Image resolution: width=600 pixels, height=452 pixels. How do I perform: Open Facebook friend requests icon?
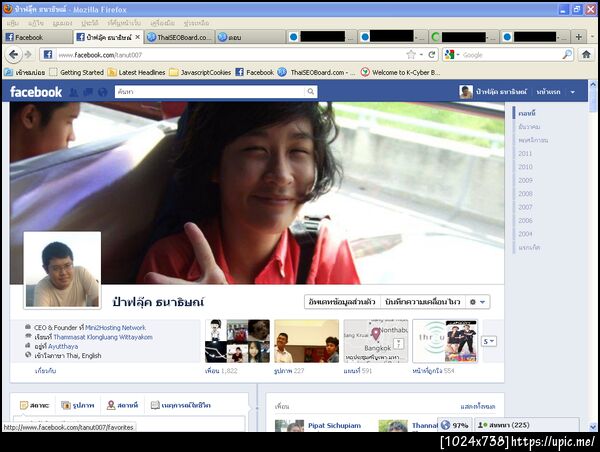[x=73, y=92]
